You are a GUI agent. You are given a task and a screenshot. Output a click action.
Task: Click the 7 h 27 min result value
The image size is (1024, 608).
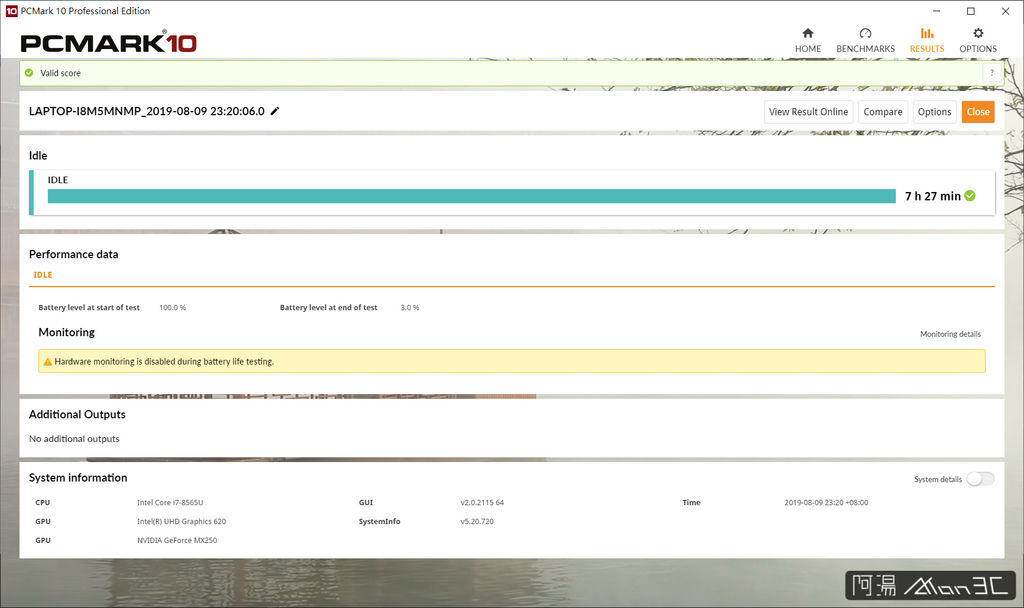point(933,196)
